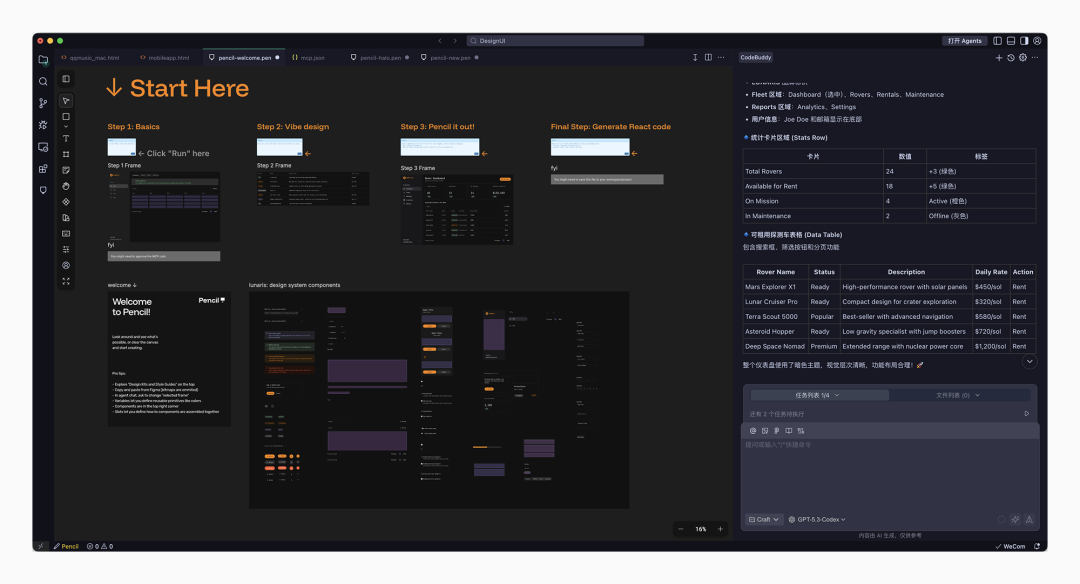Toggle the primary left sidebar layout

click(x=997, y=41)
